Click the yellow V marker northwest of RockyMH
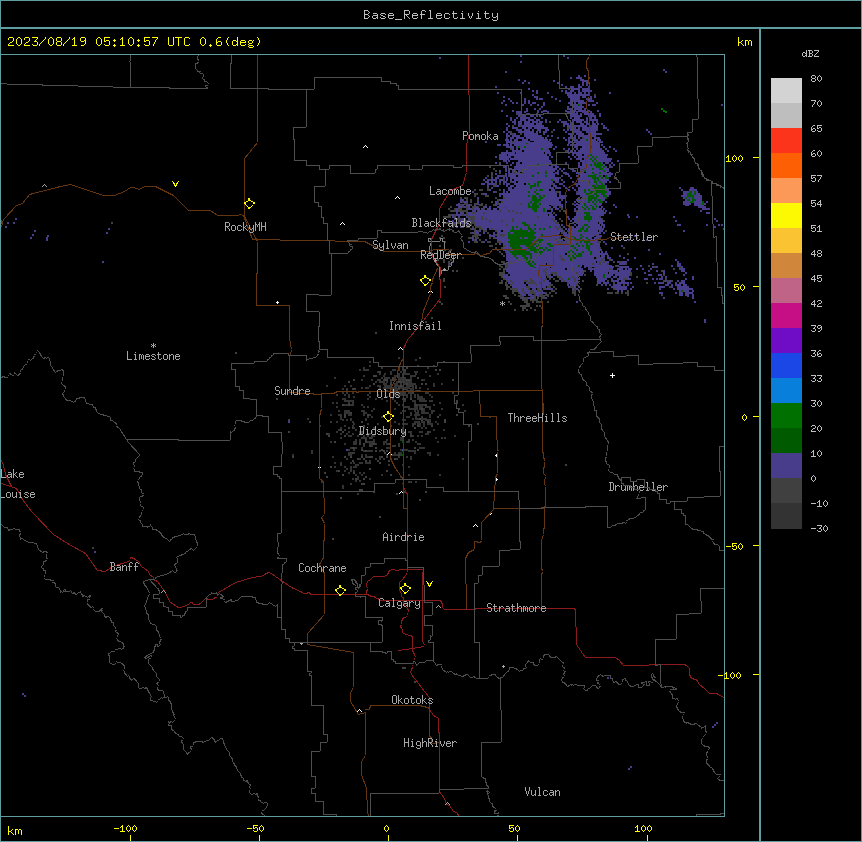The image size is (862, 842). (175, 184)
